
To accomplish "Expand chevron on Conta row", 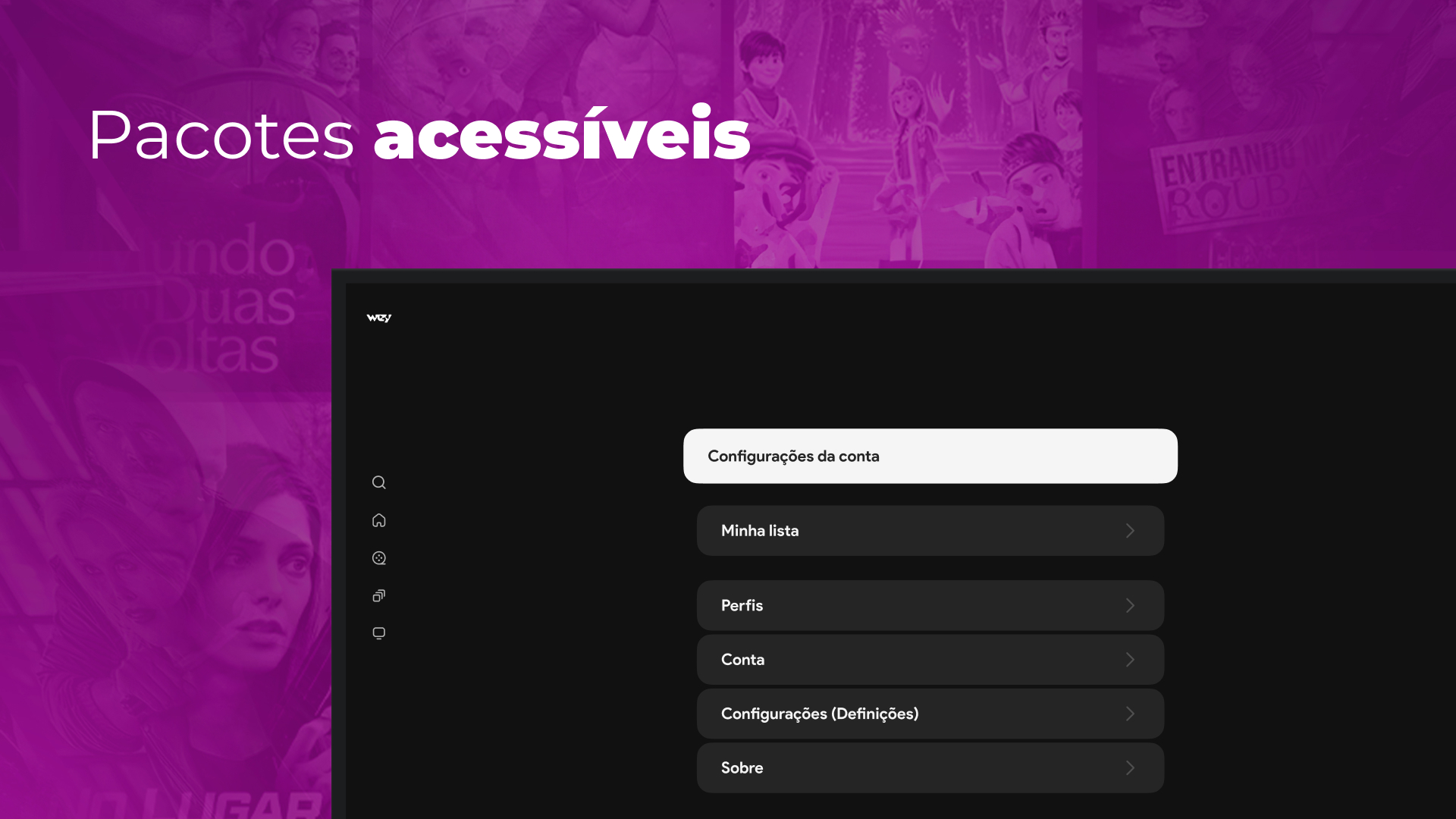I will [x=1130, y=660].
